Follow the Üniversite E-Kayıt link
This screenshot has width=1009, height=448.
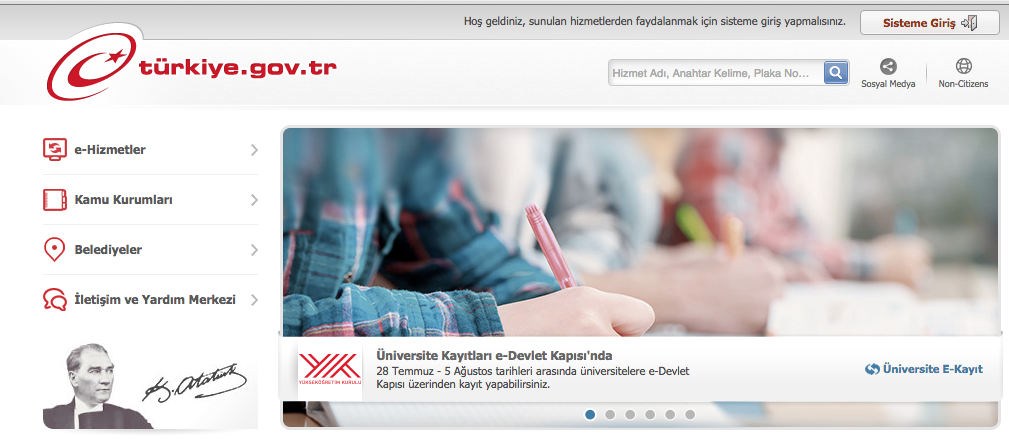(924, 369)
